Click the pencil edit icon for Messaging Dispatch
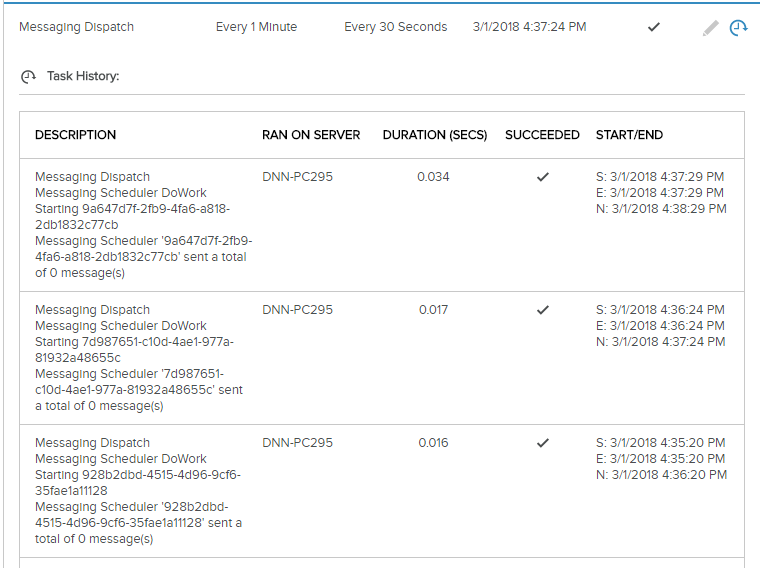The height and width of the screenshot is (568, 760). pos(711,28)
